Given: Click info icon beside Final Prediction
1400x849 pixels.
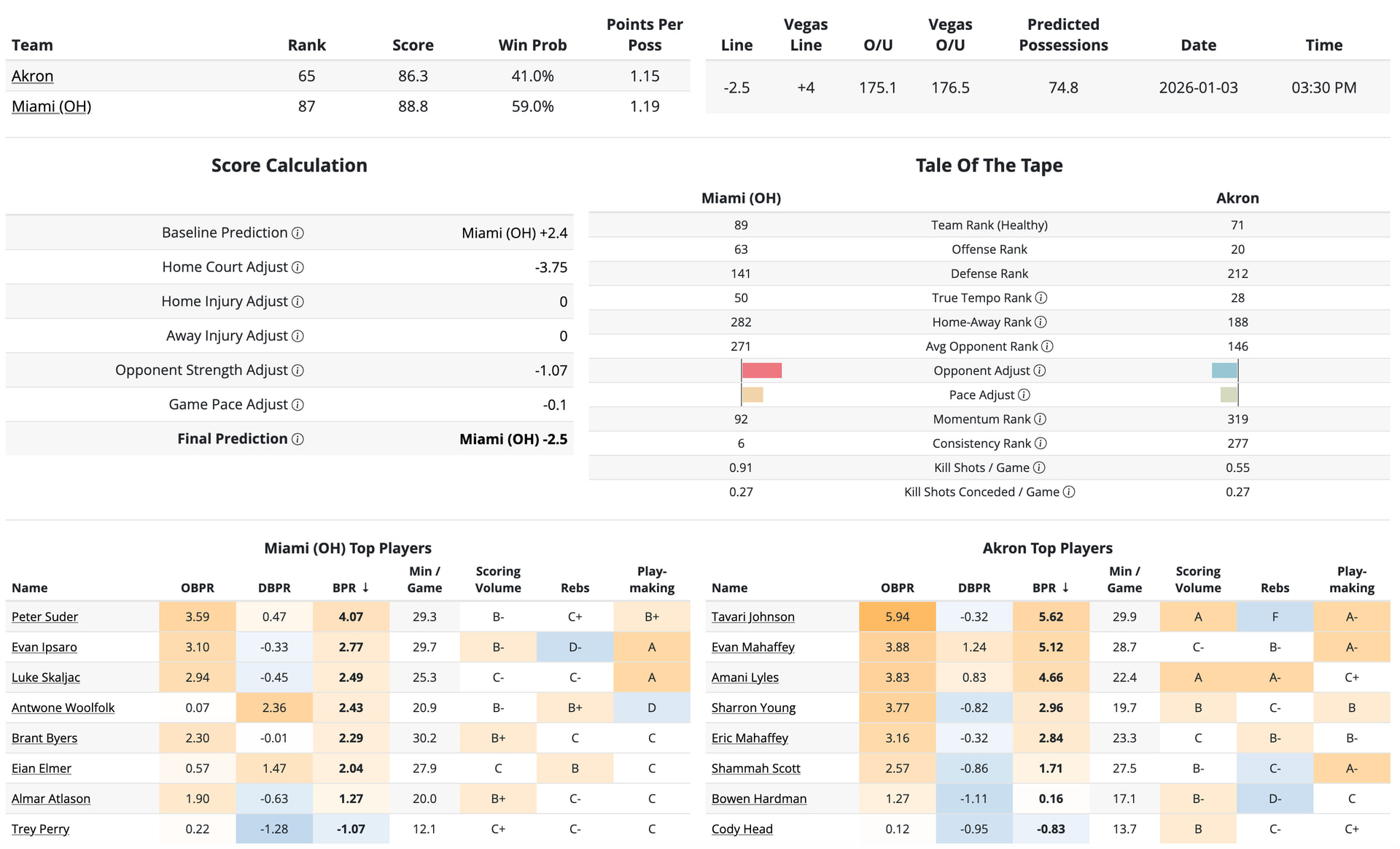Looking at the screenshot, I should click(x=297, y=439).
